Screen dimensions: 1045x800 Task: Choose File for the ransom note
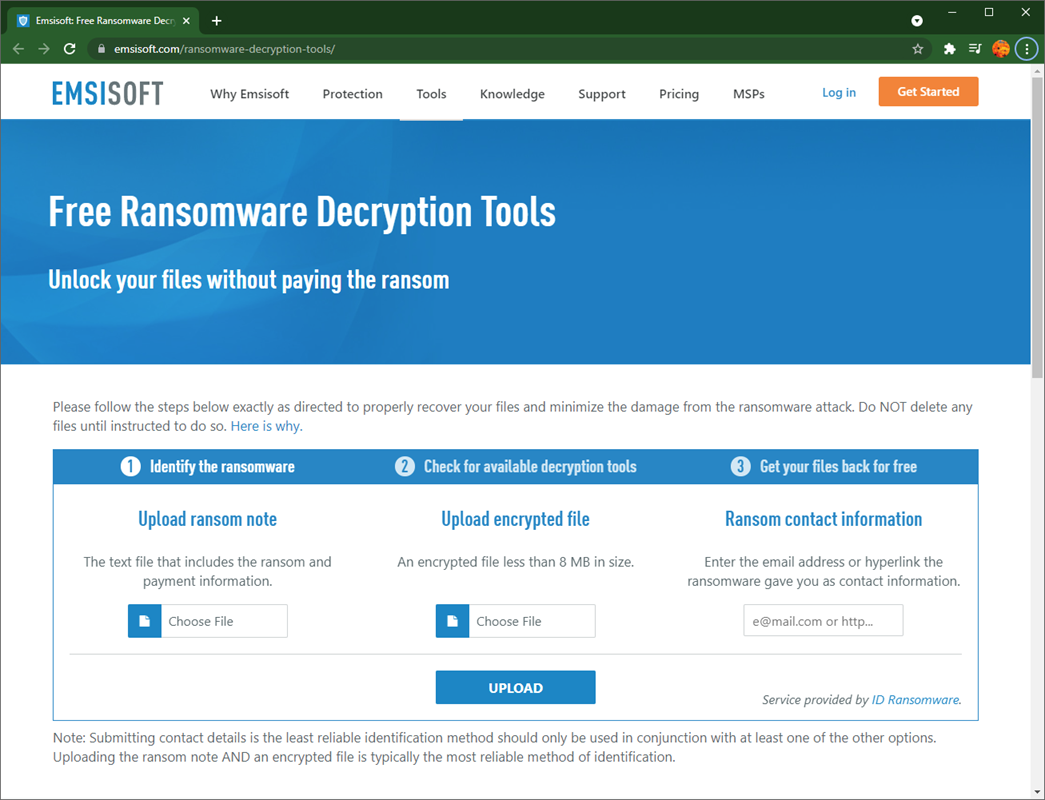click(x=208, y=621)
